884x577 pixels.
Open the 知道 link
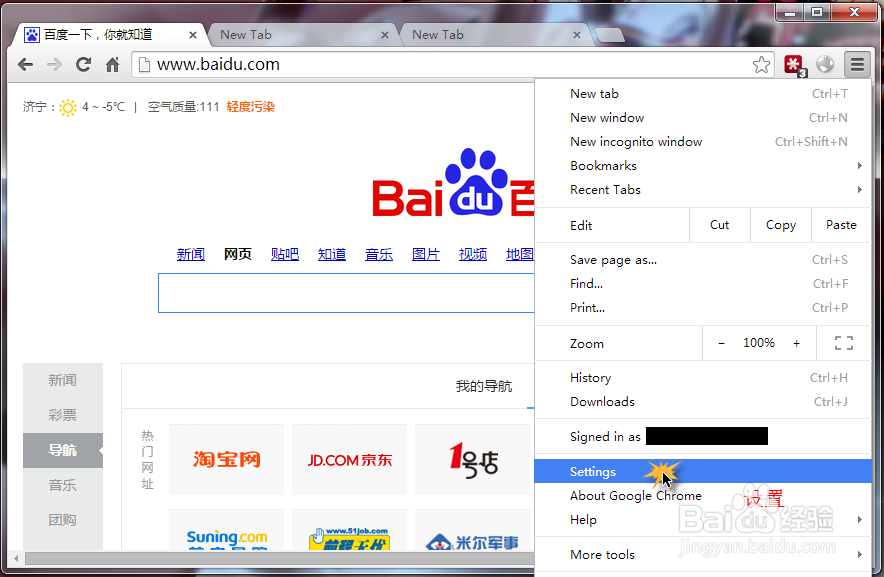point(332,254)
